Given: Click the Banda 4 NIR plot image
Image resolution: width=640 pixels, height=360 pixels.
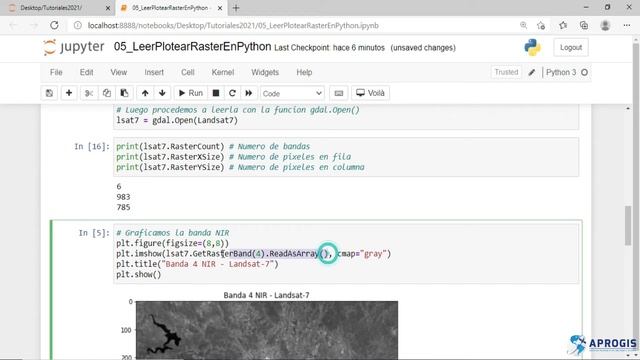Looking at the screenshot, I should (267, 330).
